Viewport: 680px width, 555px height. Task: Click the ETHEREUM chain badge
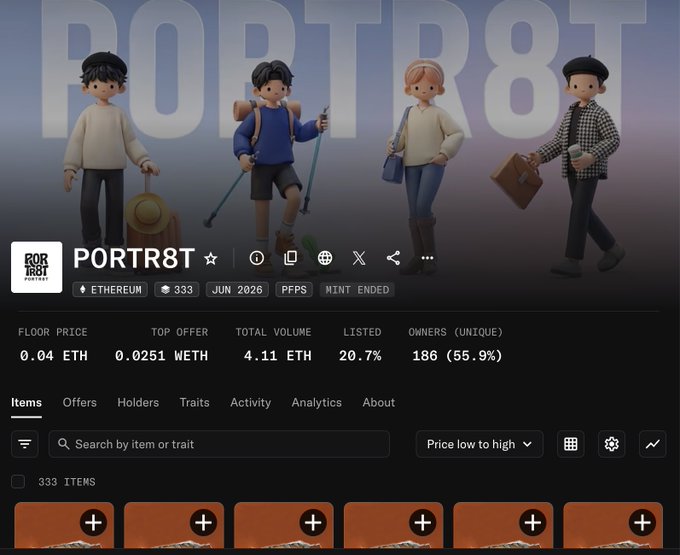(x=110, y=290)
